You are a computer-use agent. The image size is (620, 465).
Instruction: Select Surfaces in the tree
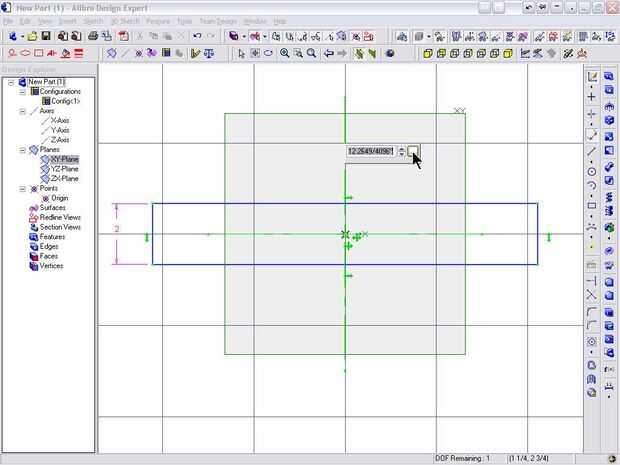53,208
